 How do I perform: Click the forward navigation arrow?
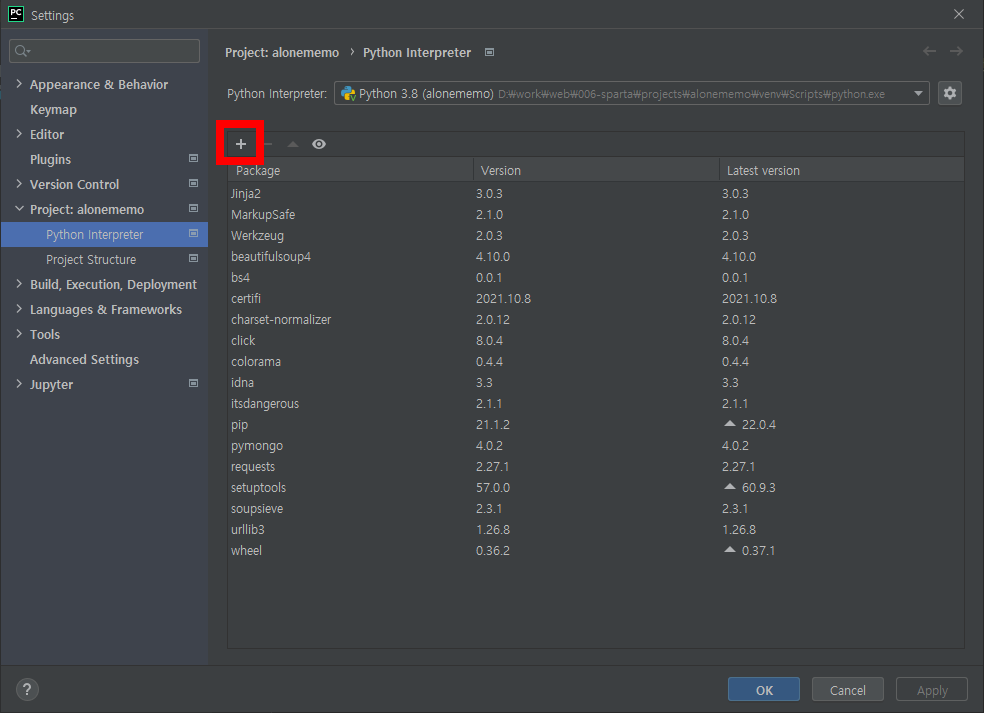pos(956,51)
